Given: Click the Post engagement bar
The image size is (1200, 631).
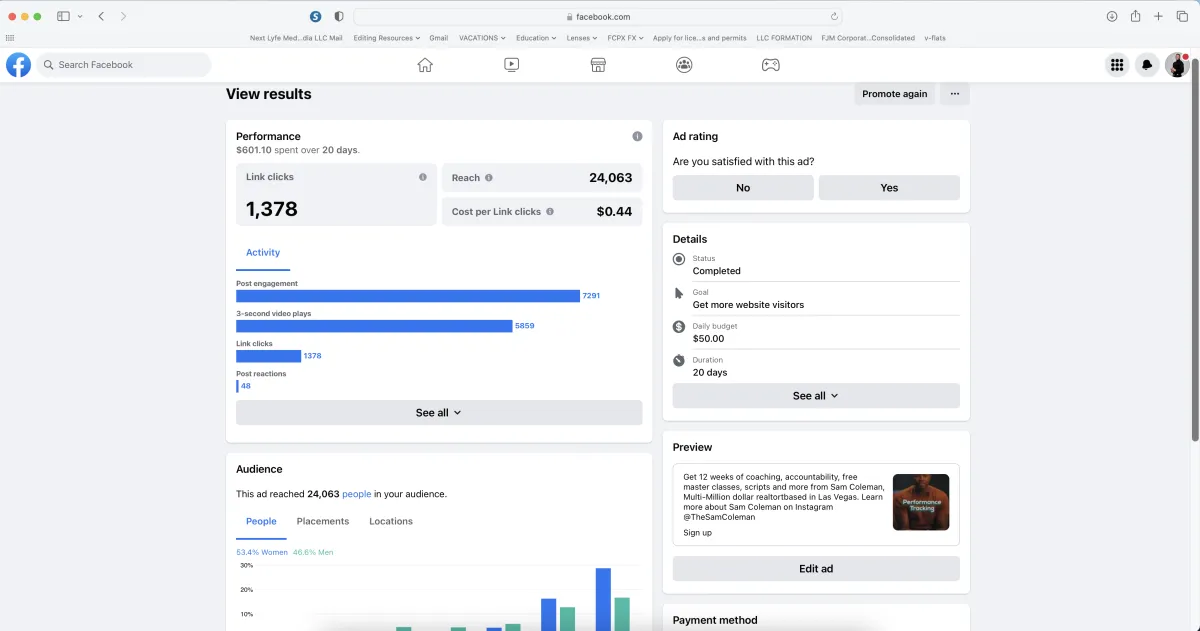Looking at the screenshot, I should click(407, 296).
